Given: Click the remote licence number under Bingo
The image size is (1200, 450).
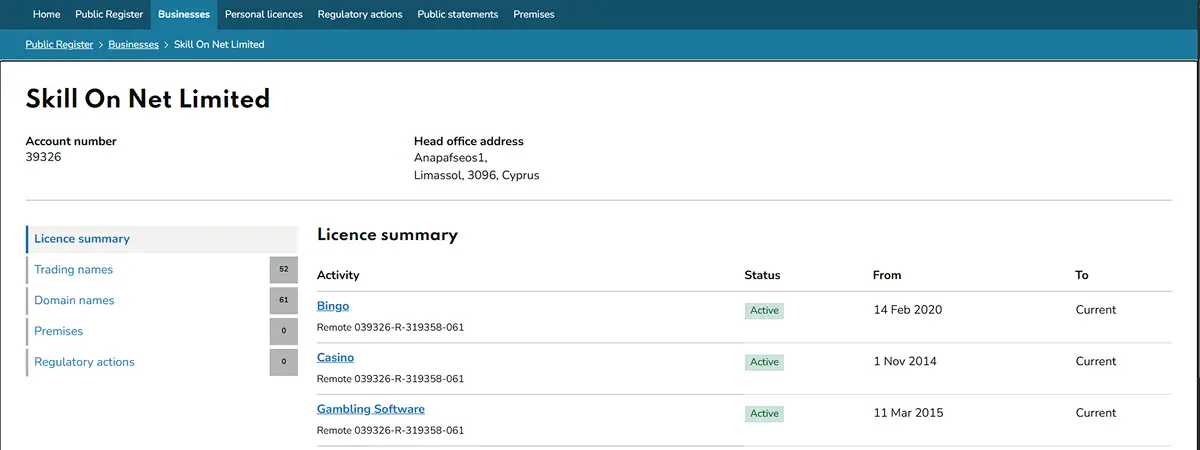Looking at the screenshot, I should coord(390,327).
